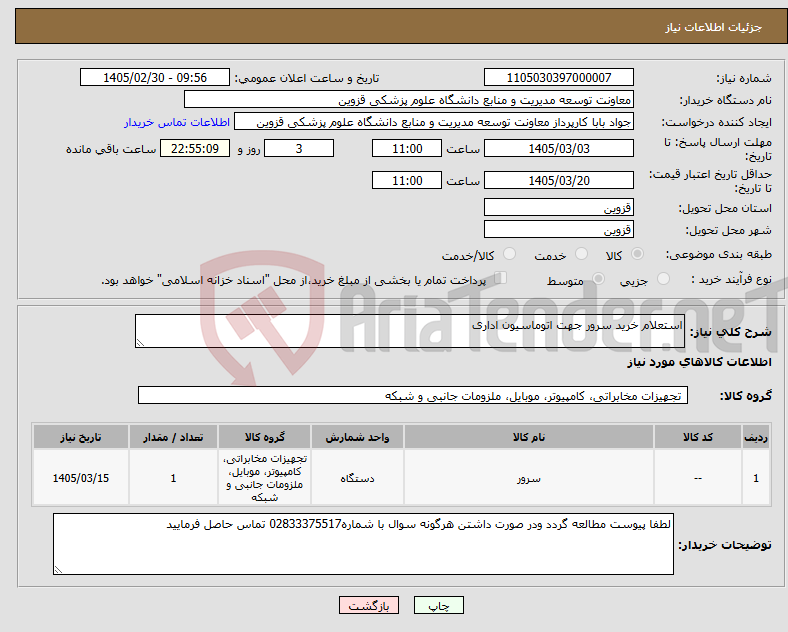Select the جزیی purchase type radio

click(x=663, y=278)
